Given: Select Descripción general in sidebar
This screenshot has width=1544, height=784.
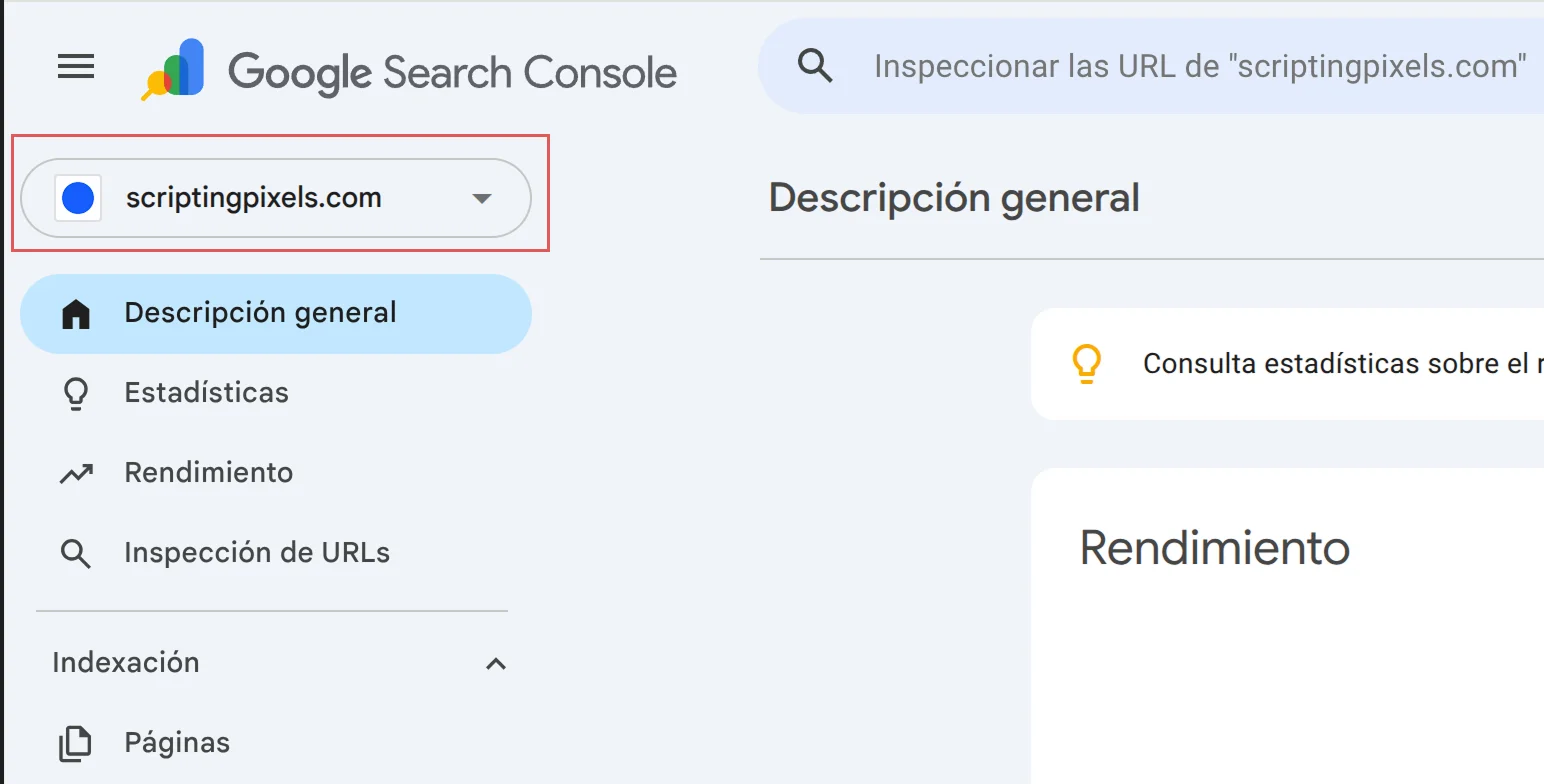Looking at the screenshot, I should tap(276, 314).
